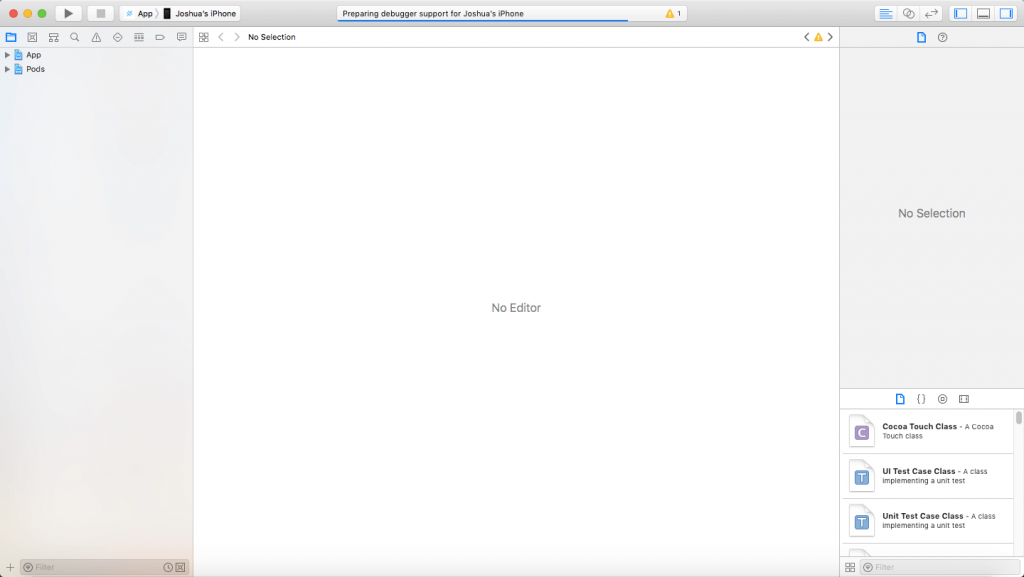Run the app with the play button
The image size is (1024, 577).
pos(69,13)
